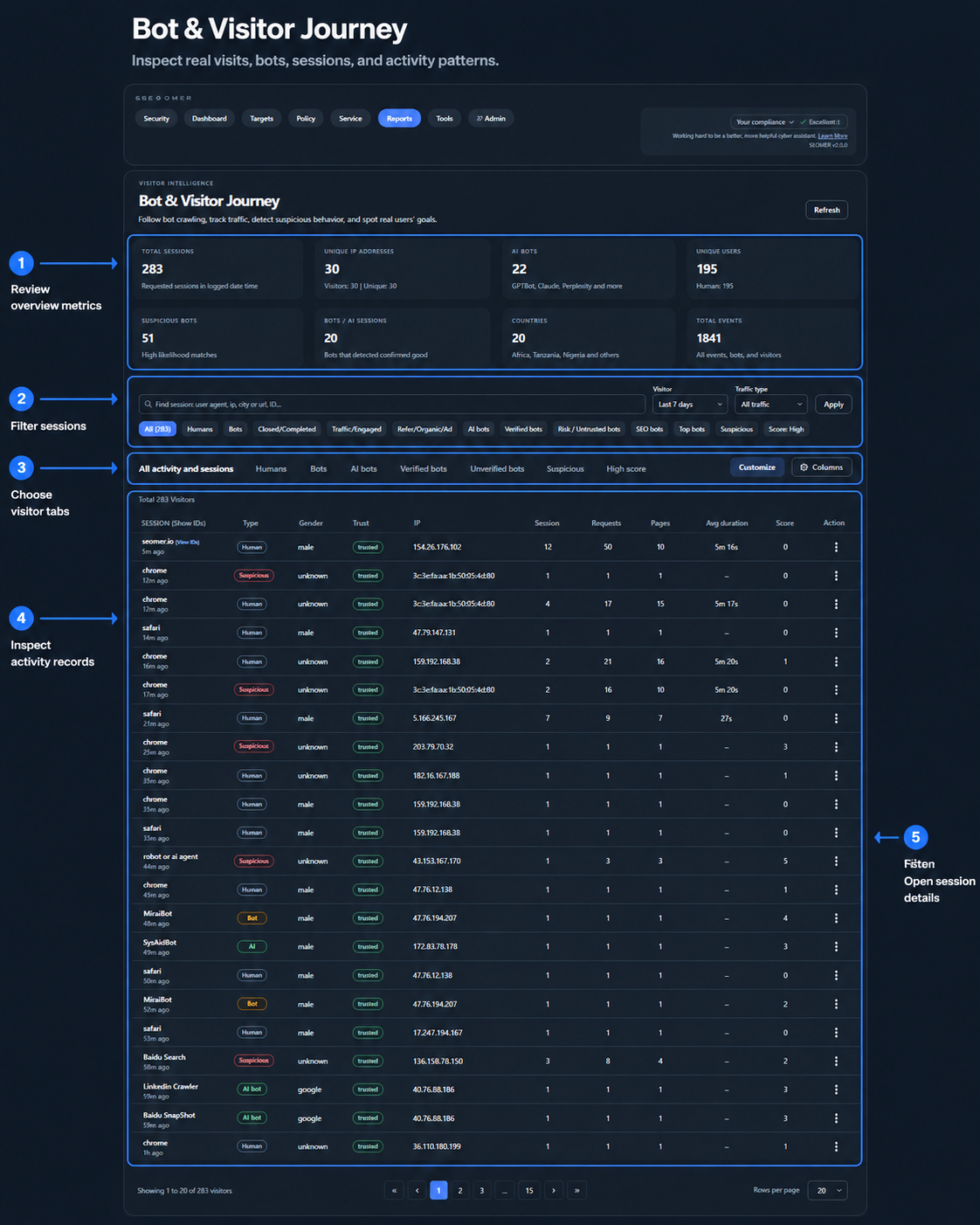Open action menu for chrome 25m ago row
Screen dimensions: 980x1225
point(836,747)
